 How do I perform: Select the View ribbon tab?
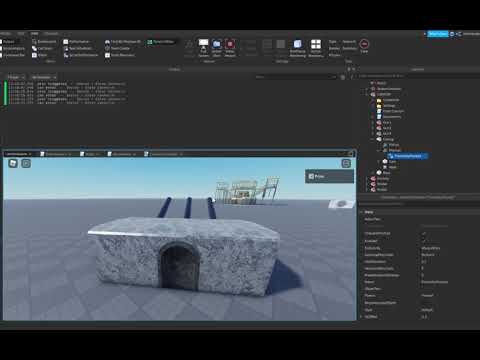(x=34, y=34)
